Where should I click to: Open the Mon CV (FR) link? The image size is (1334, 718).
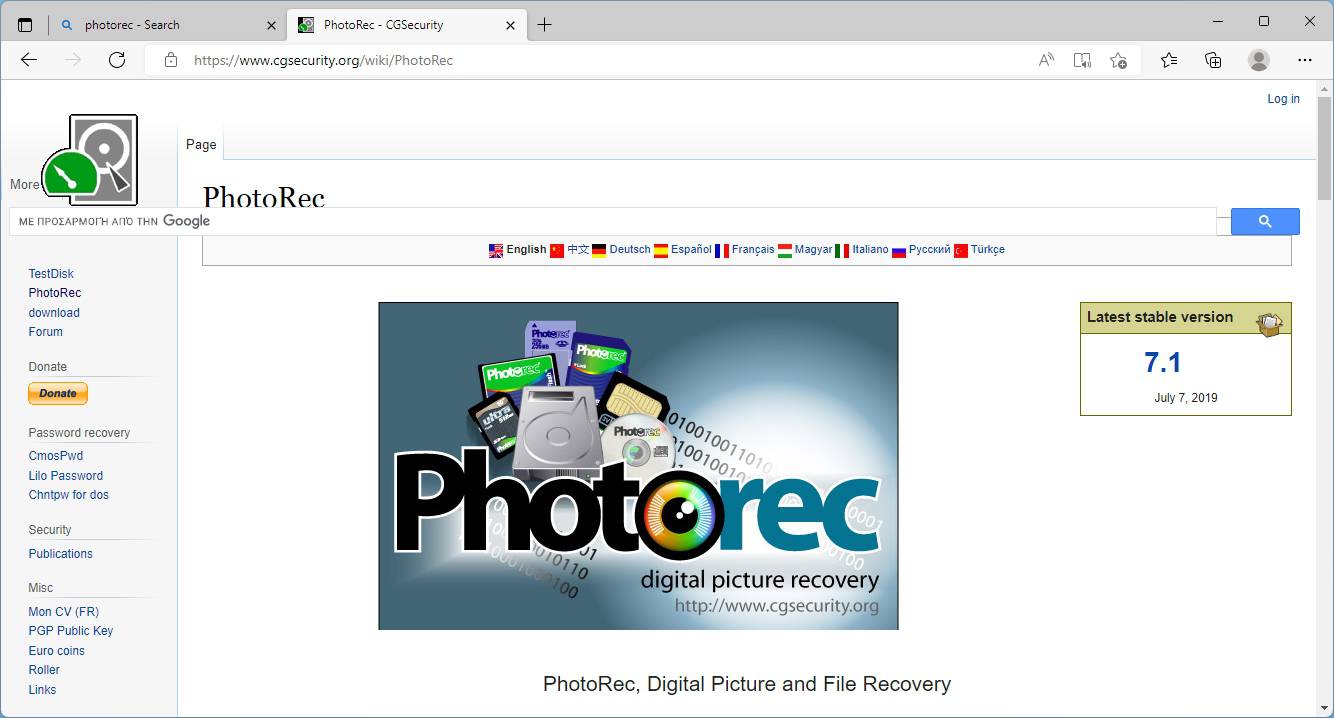click(x=64, y=612)
